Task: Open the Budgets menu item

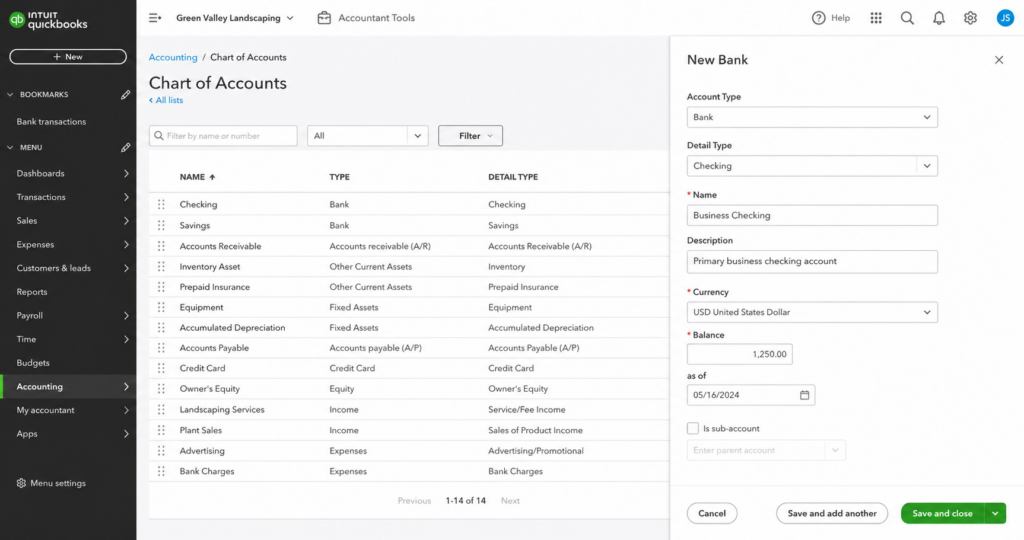Action: 69,363
